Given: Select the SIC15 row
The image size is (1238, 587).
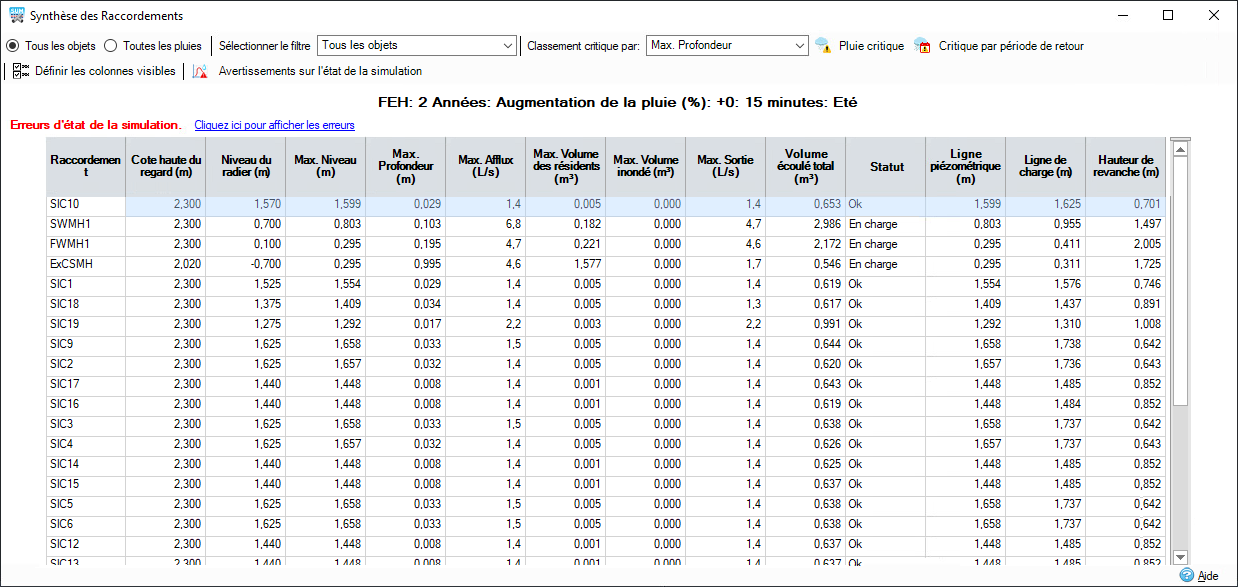Looking at the screenshot, I should tap(606, 484).
